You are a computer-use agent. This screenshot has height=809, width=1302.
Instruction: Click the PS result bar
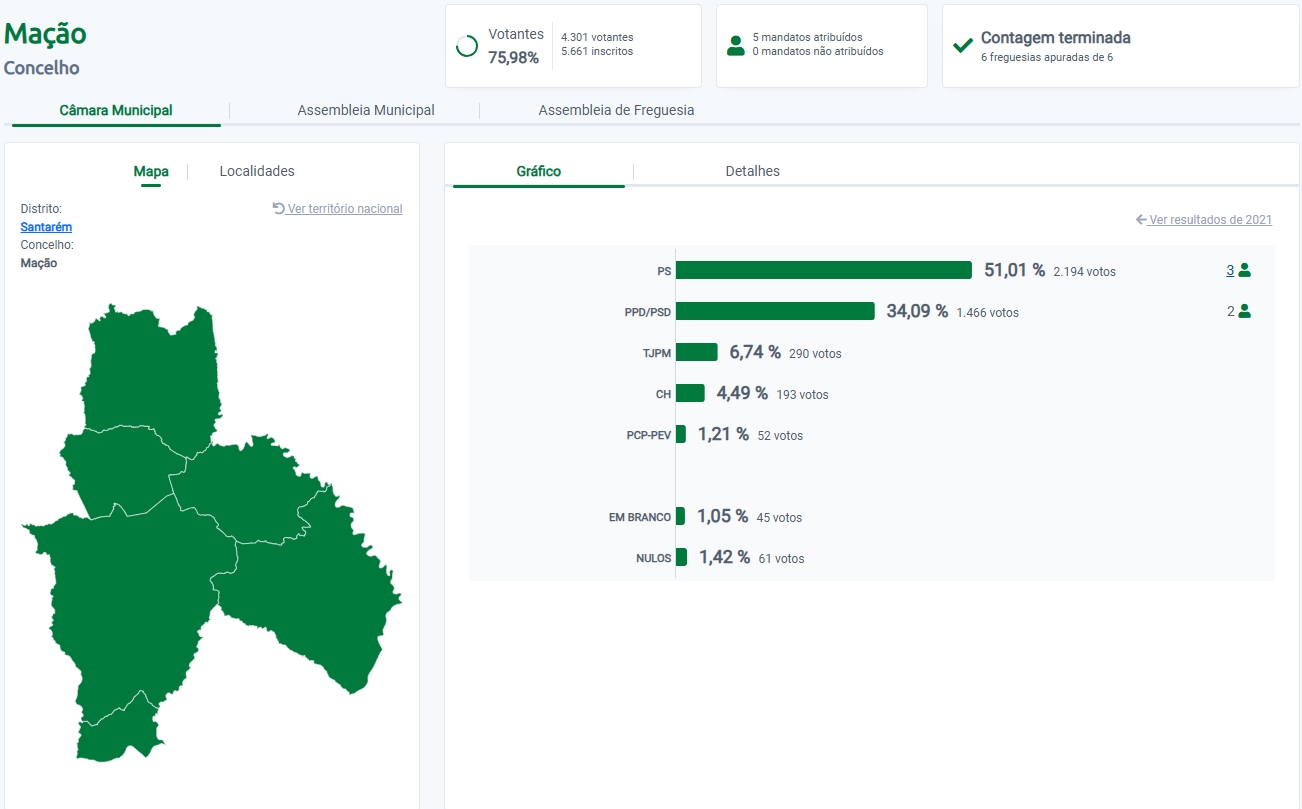click(x=824, y=270)
